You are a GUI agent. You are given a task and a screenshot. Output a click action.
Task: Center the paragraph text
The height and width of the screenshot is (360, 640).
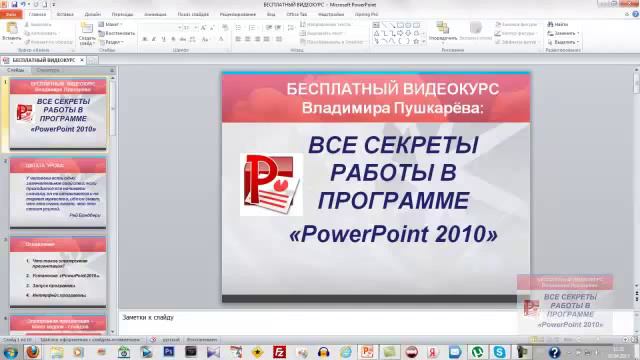(248, 39)
